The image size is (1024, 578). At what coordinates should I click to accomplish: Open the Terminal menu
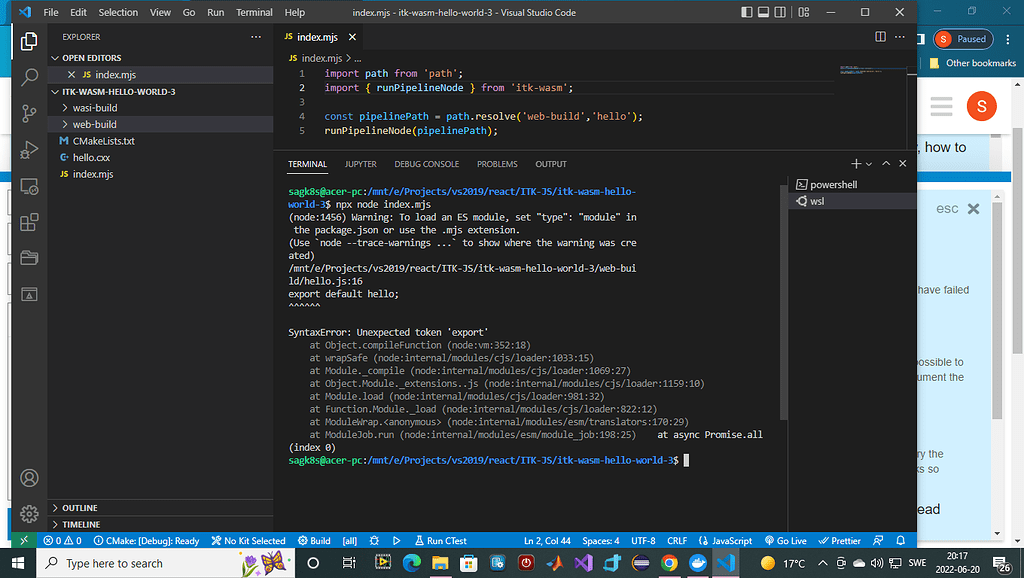[x=254, y=12]
